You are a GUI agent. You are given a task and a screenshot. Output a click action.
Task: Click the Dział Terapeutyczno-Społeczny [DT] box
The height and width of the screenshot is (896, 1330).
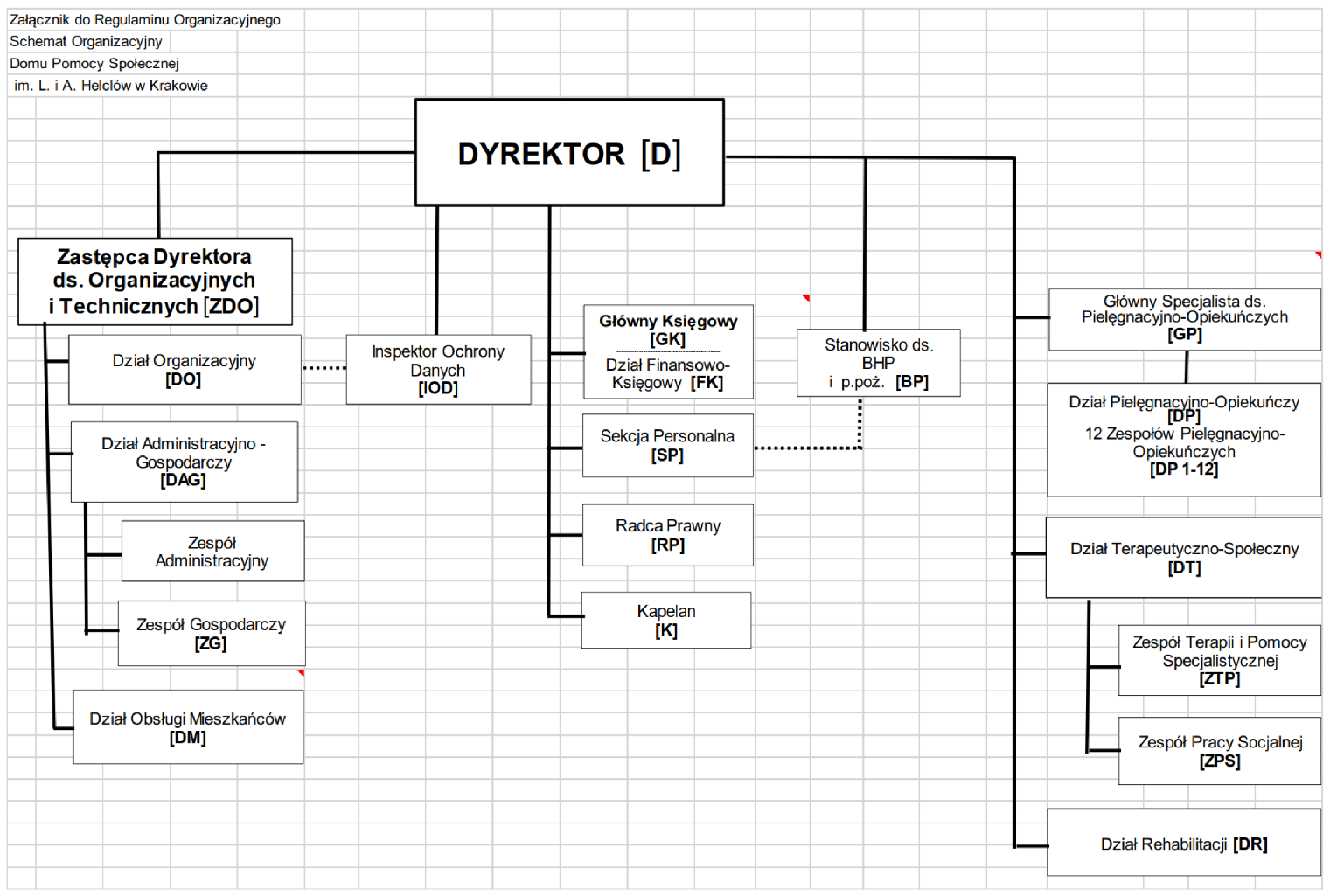[x=1183, y=558]
